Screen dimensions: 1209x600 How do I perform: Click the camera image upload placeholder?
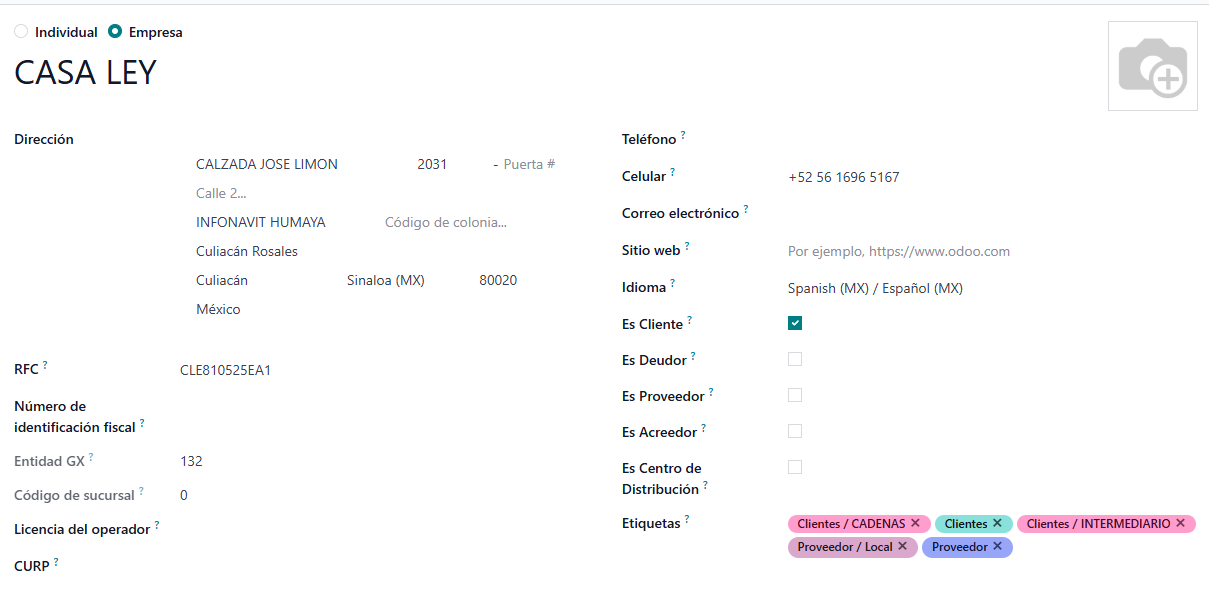(x=1152, y=66)
